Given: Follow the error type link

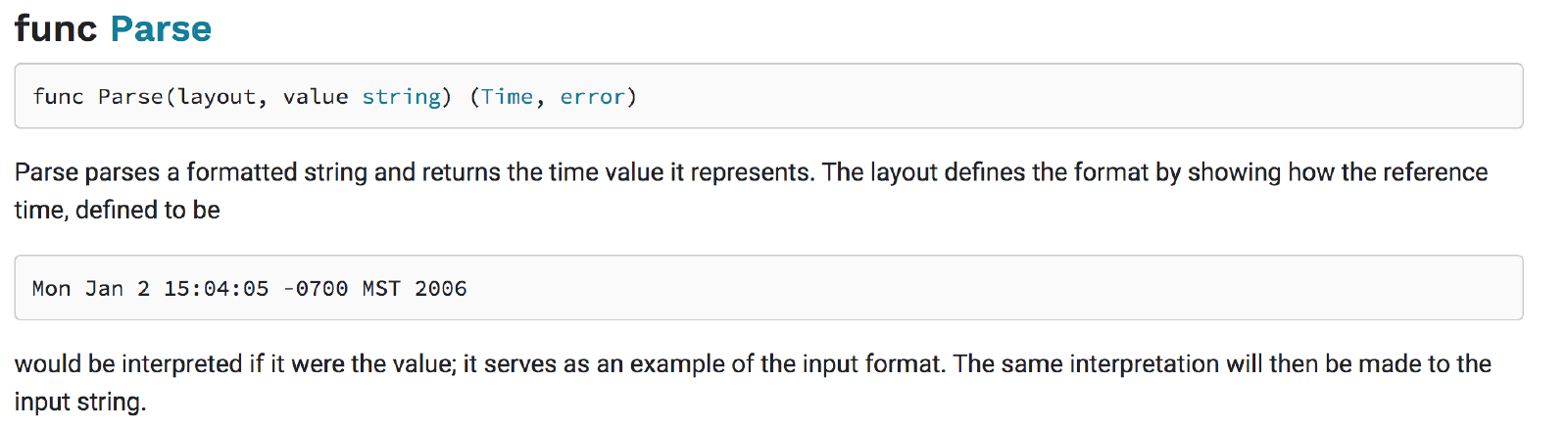Looking at the screenshot, I should click(592, 97).
